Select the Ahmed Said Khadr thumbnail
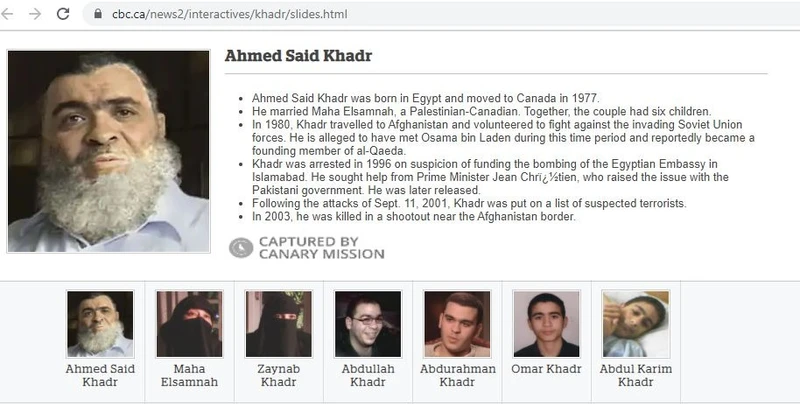This screenshot has height=404, width=800. click(99, 324)
